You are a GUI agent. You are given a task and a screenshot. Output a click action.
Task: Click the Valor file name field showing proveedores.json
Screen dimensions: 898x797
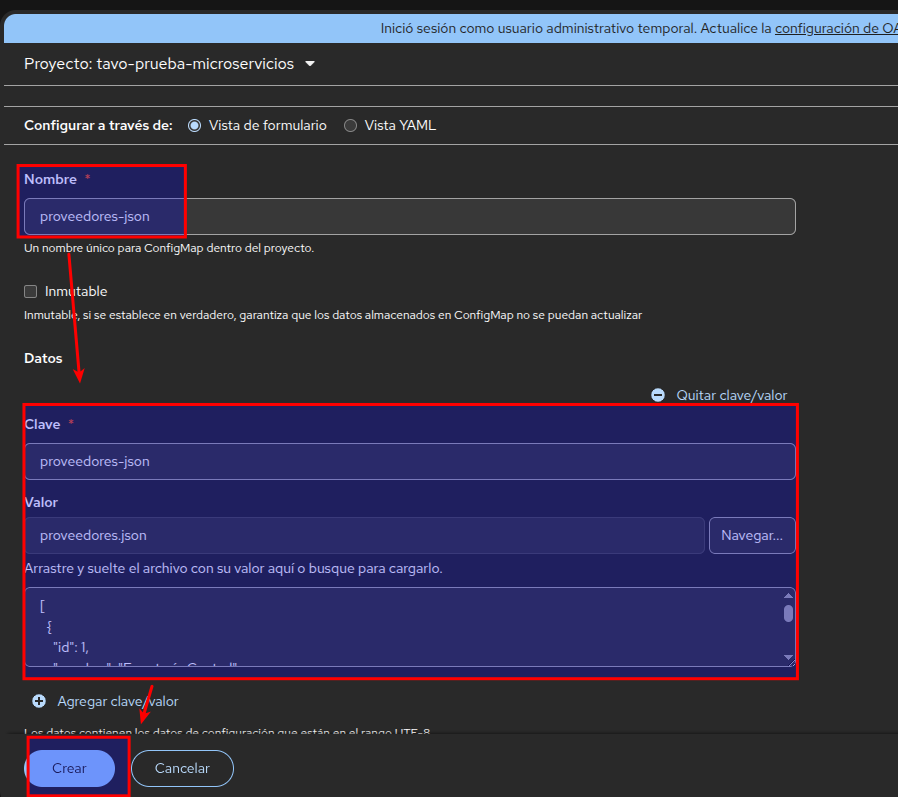[365, 535]
